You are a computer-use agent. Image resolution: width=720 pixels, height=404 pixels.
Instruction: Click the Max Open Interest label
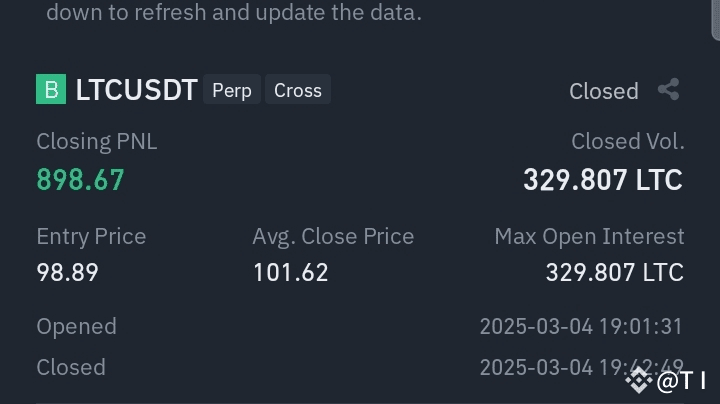click(x=589, y=237)
